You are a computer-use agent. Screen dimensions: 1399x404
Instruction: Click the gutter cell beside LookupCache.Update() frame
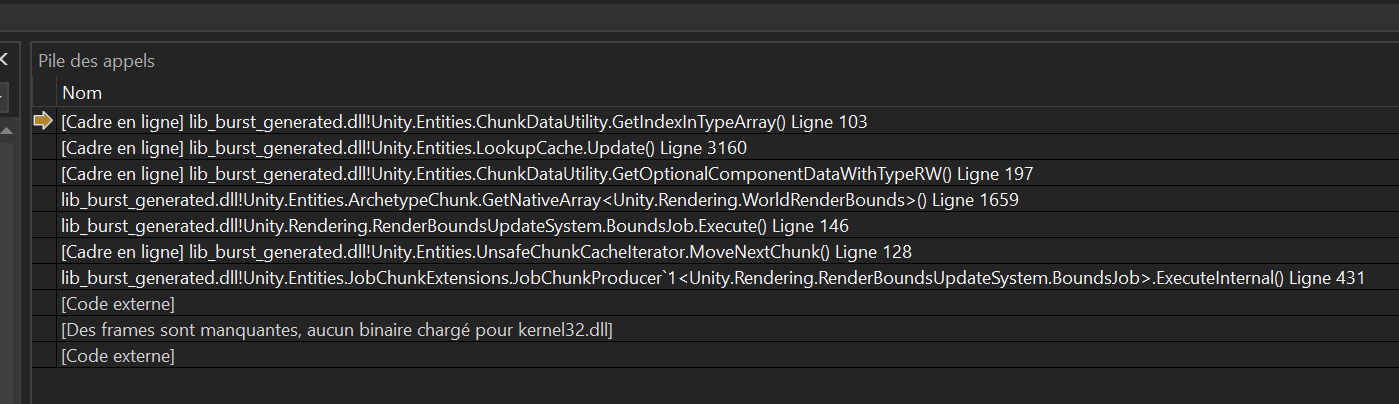pos(44,148)
